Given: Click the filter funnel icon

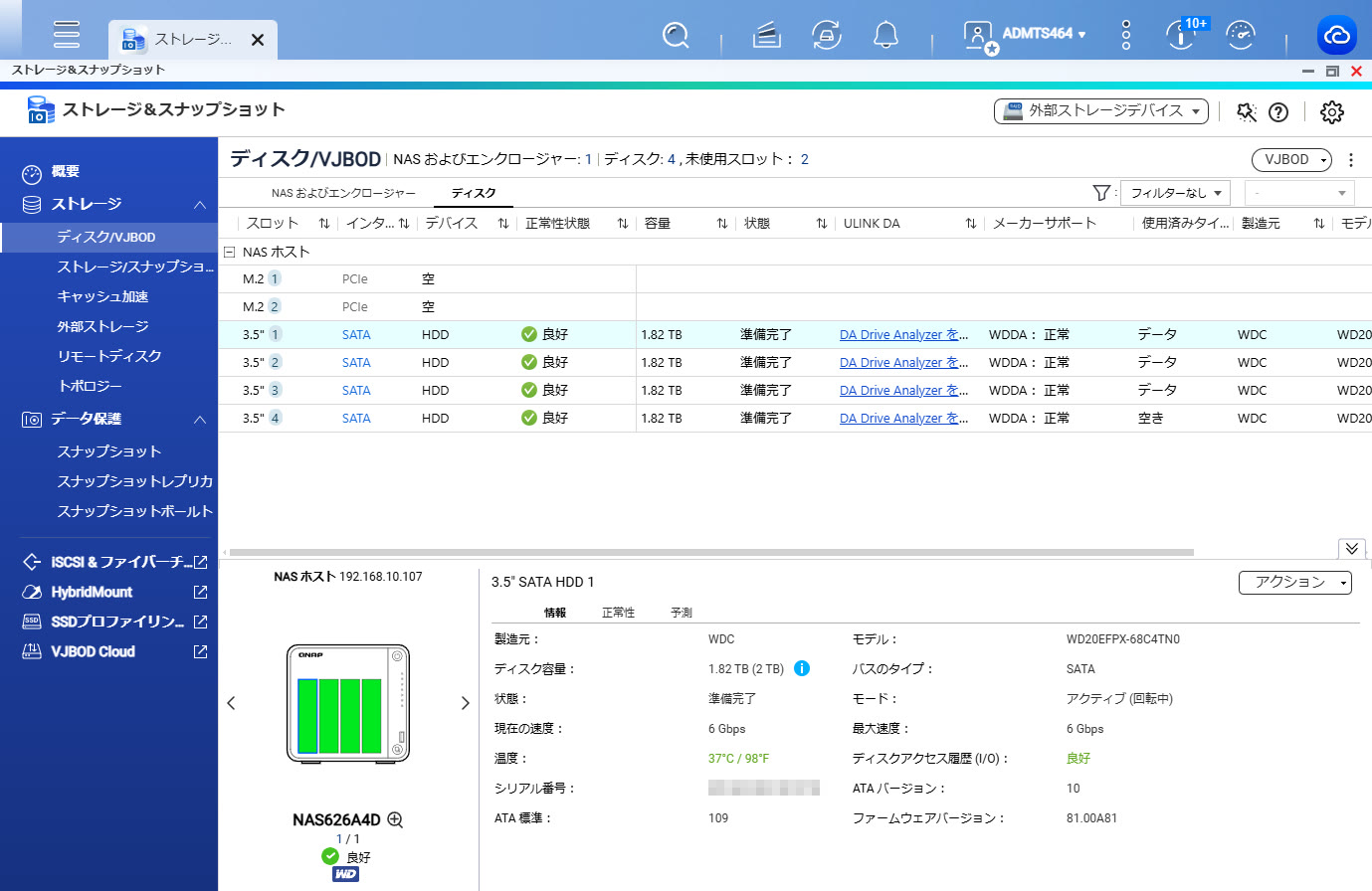Looking at the screenshot, I should click(1101, 193).
